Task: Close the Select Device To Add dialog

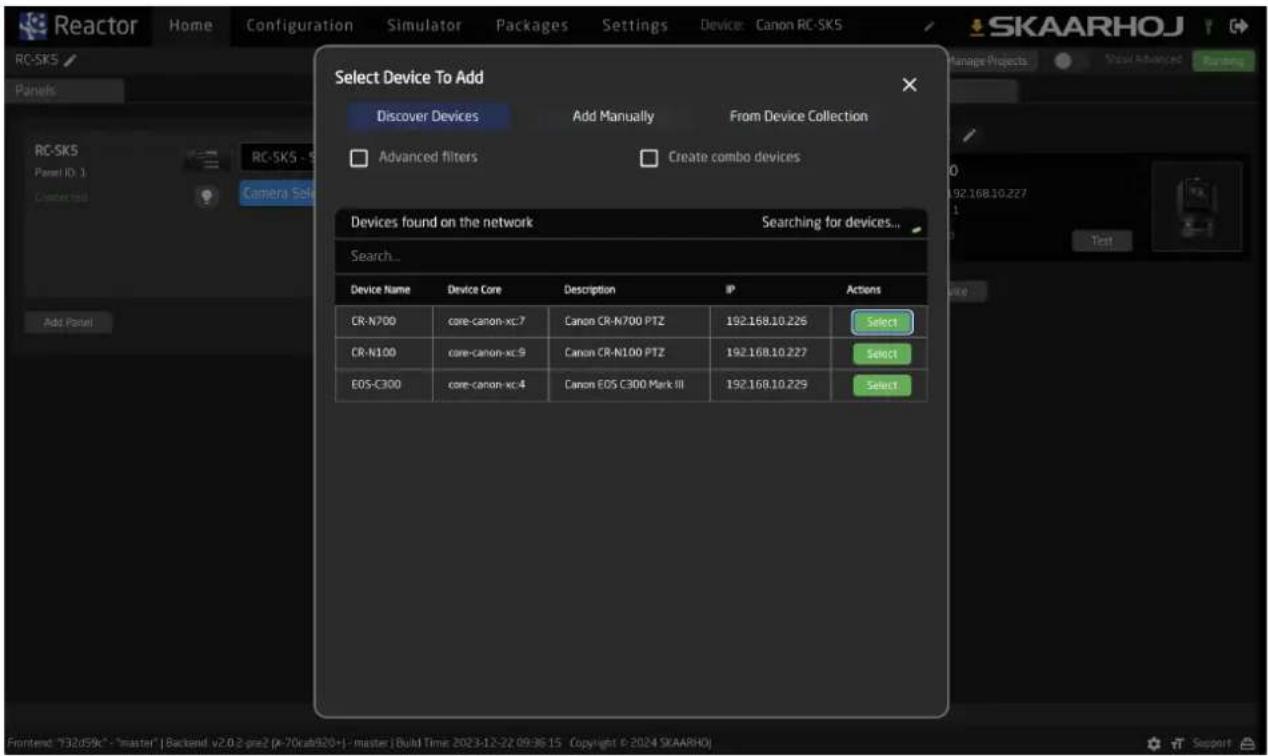Action: tap(909, 86)
